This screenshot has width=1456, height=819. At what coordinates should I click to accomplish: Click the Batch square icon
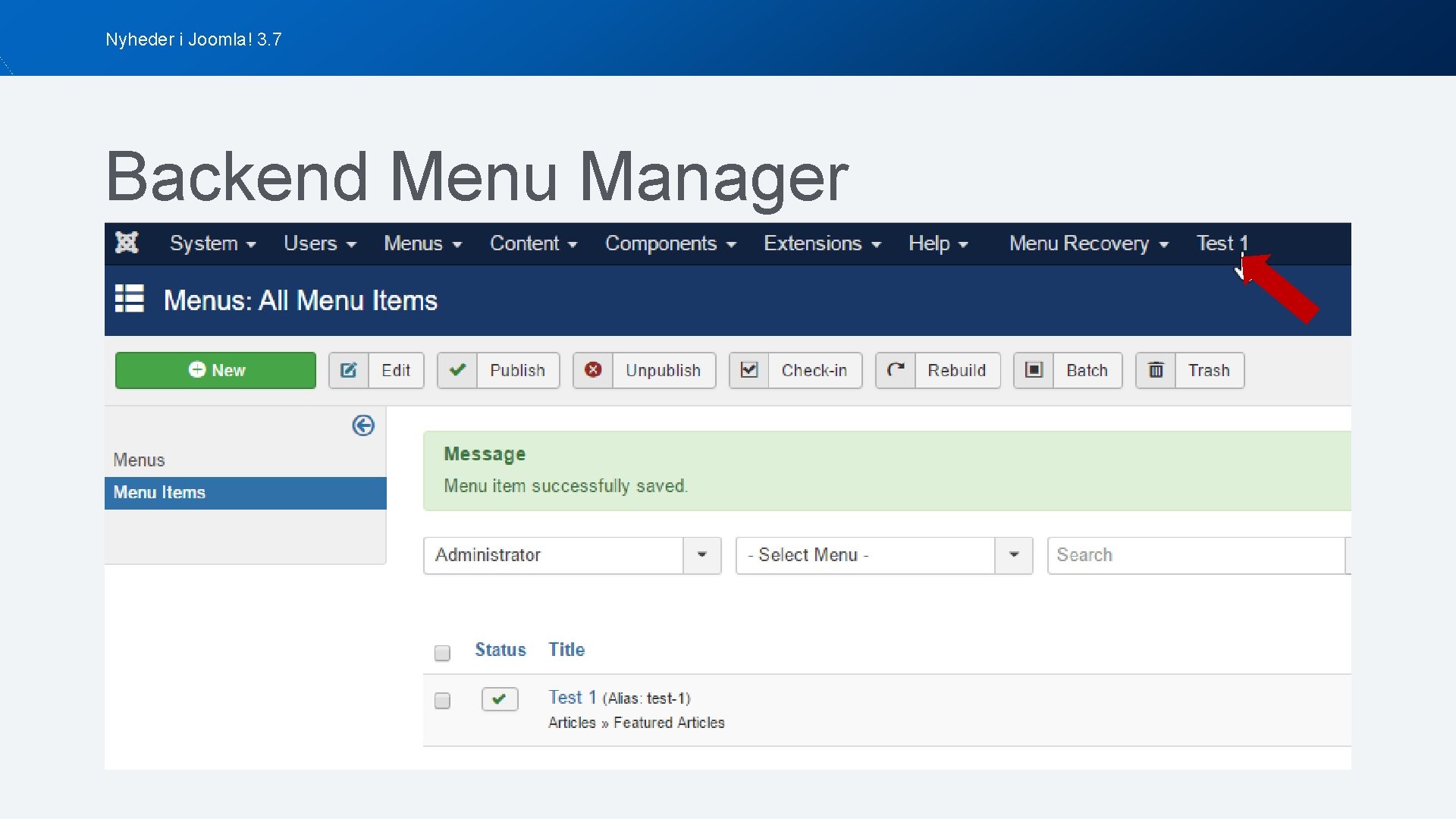click(x=1034, y=370)
